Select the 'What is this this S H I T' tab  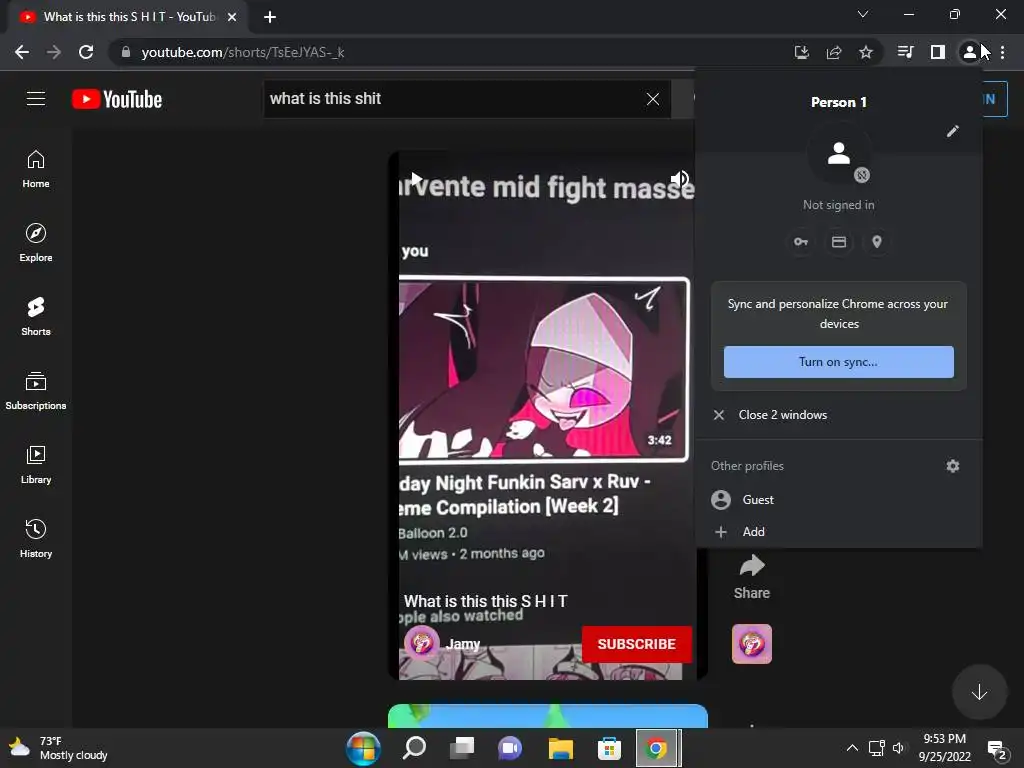click(x=128, y=17)
